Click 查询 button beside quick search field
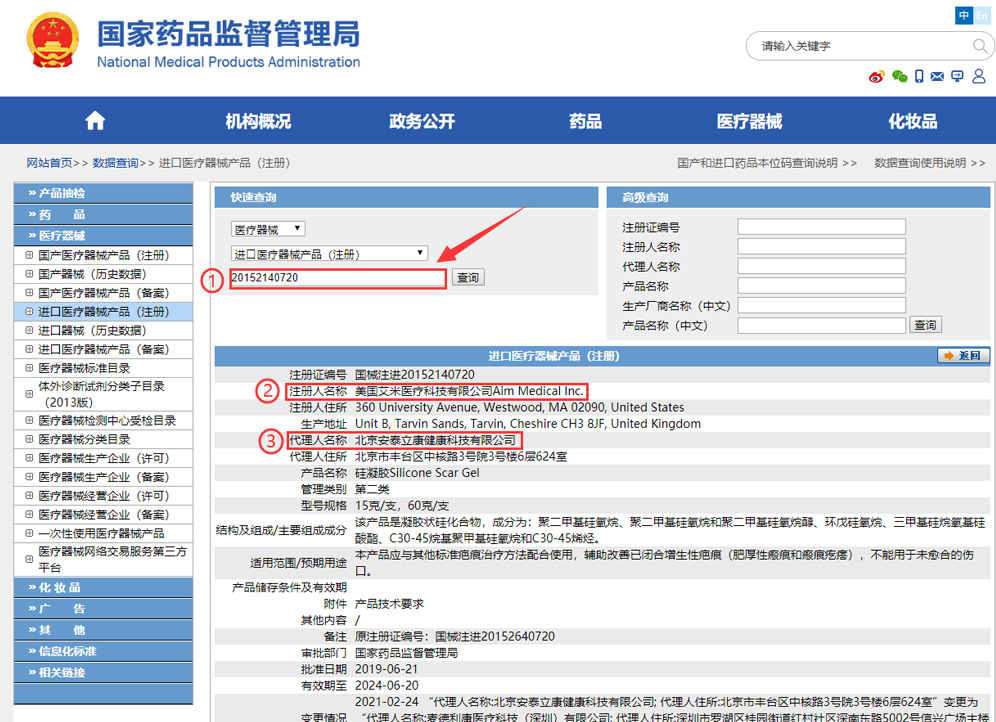Screen dimensions: 996x722 [x=467, y=278]
